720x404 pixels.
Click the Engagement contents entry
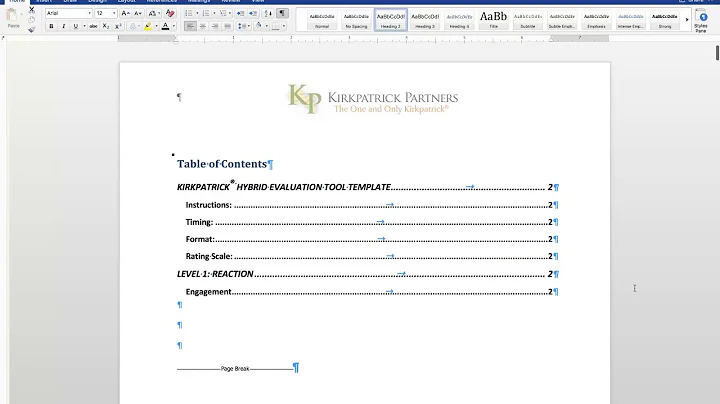tap(368, 292)
